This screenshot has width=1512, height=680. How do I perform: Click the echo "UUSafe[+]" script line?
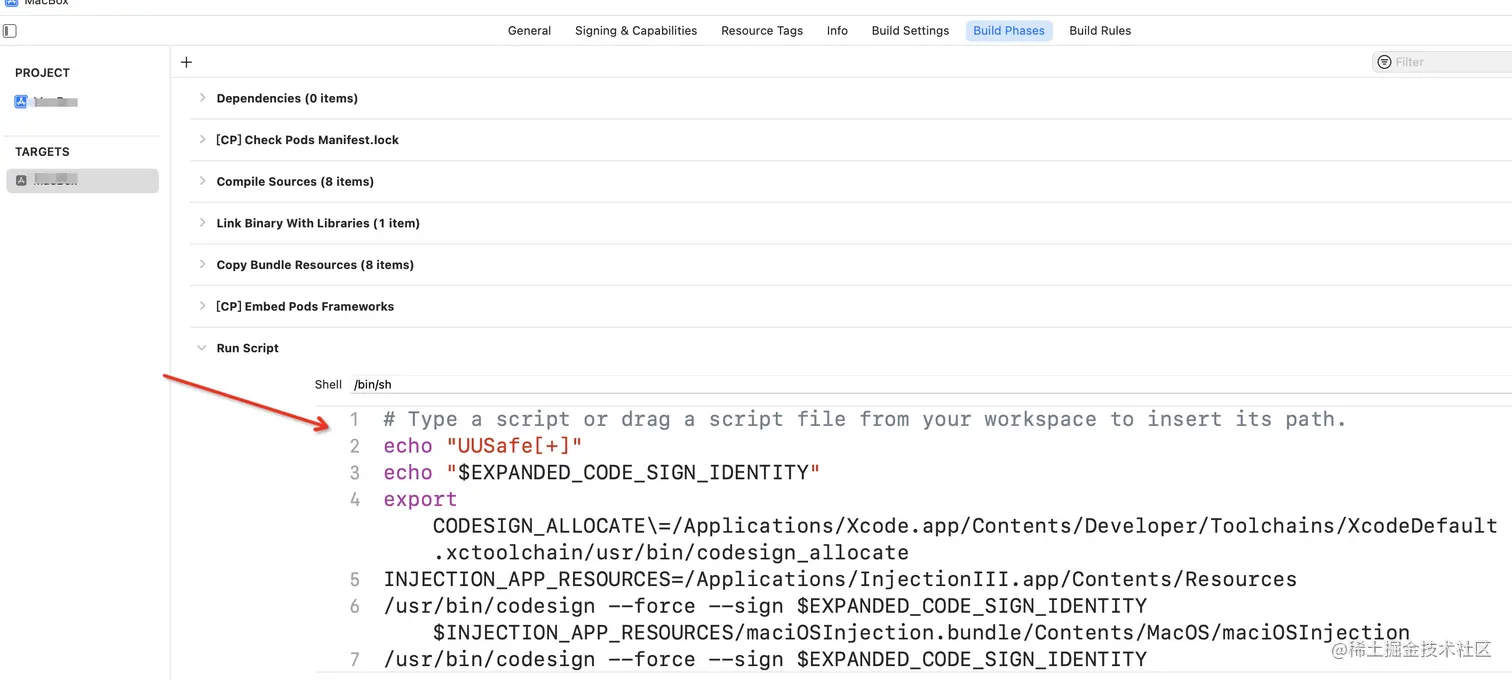(482, 446)
